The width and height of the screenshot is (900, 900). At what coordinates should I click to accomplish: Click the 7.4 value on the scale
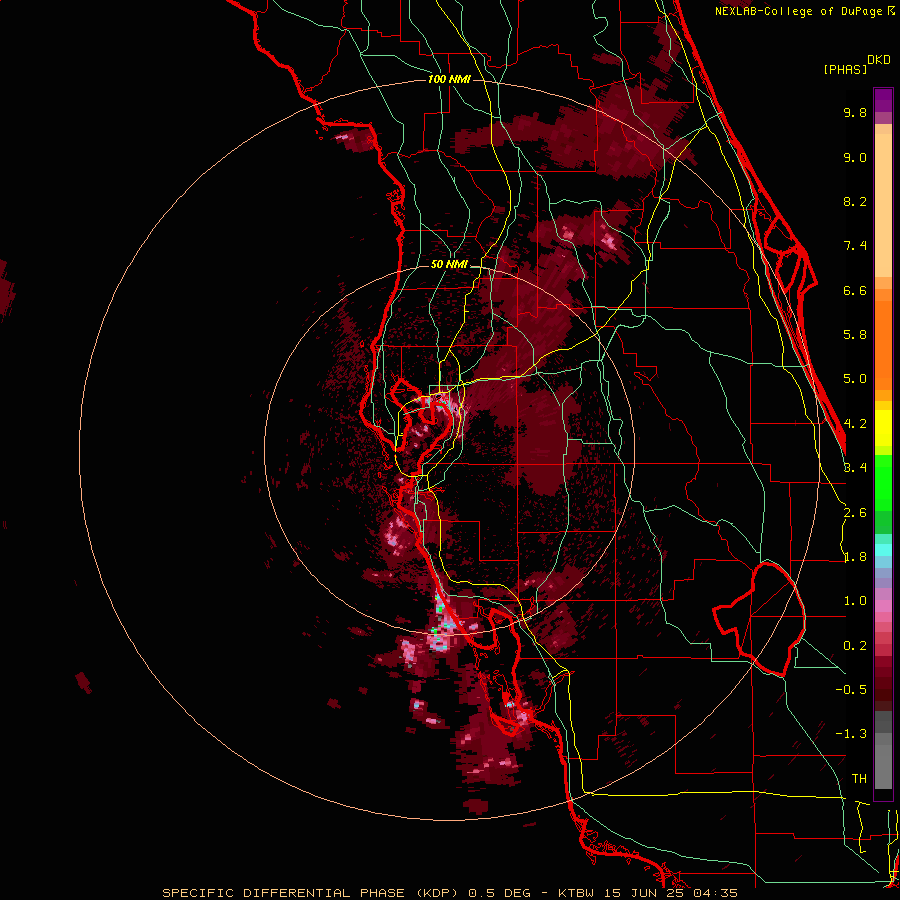click(855, 246)
